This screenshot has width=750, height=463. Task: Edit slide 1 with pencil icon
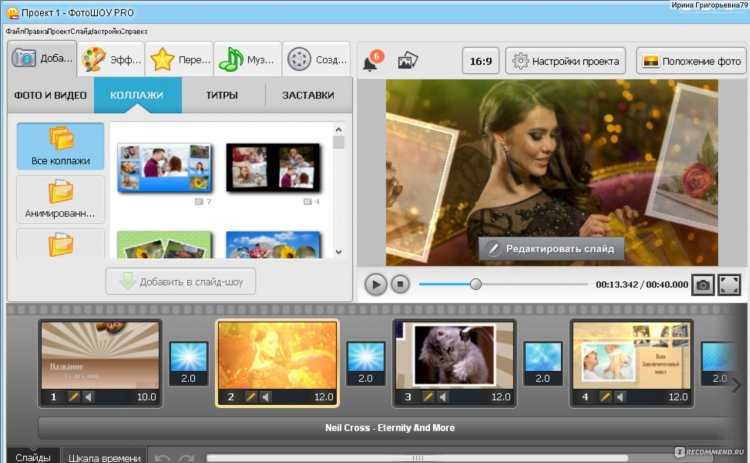pos(73,397)
